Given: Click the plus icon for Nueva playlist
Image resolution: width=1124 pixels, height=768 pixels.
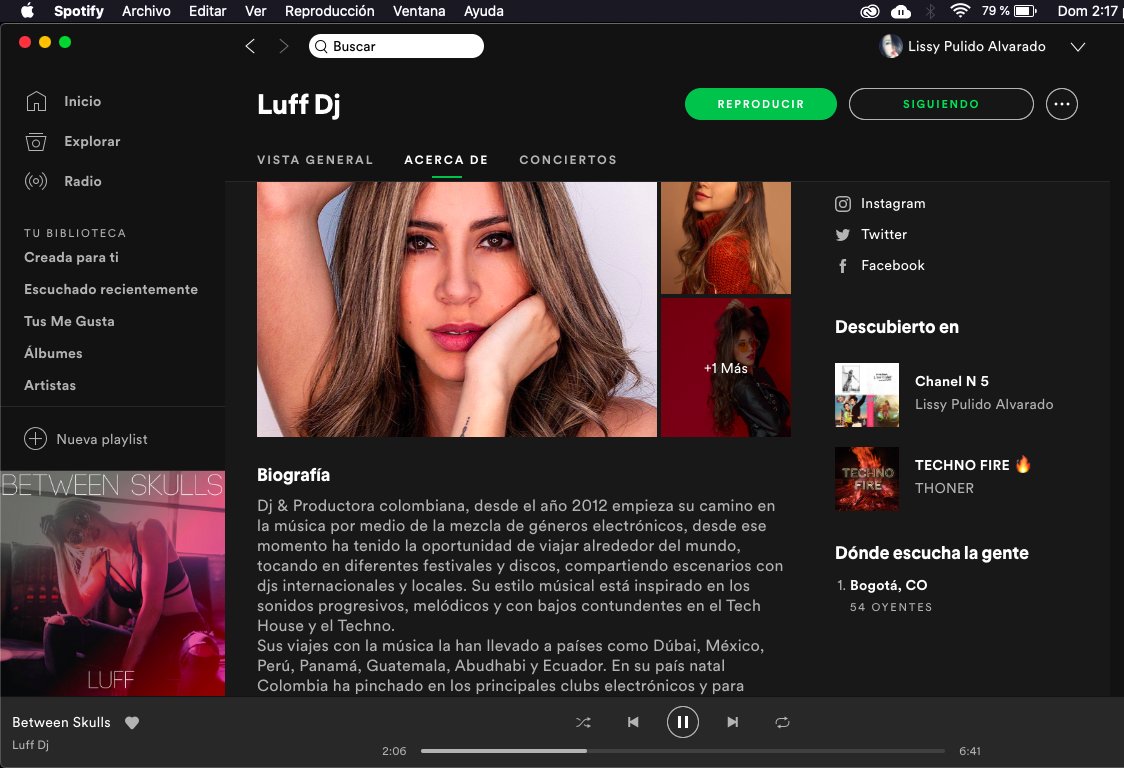Looking at the screenshot, I should 35,439.
